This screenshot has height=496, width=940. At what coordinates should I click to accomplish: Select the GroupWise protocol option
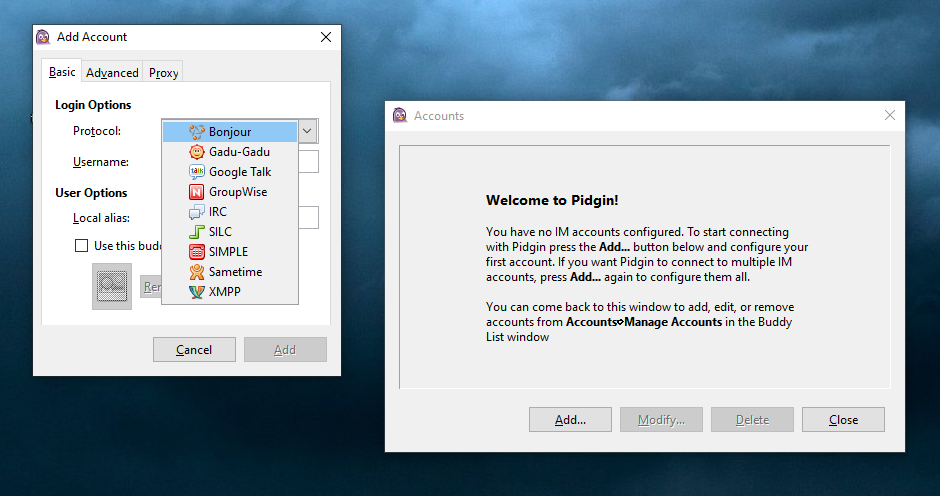(230, 192)
